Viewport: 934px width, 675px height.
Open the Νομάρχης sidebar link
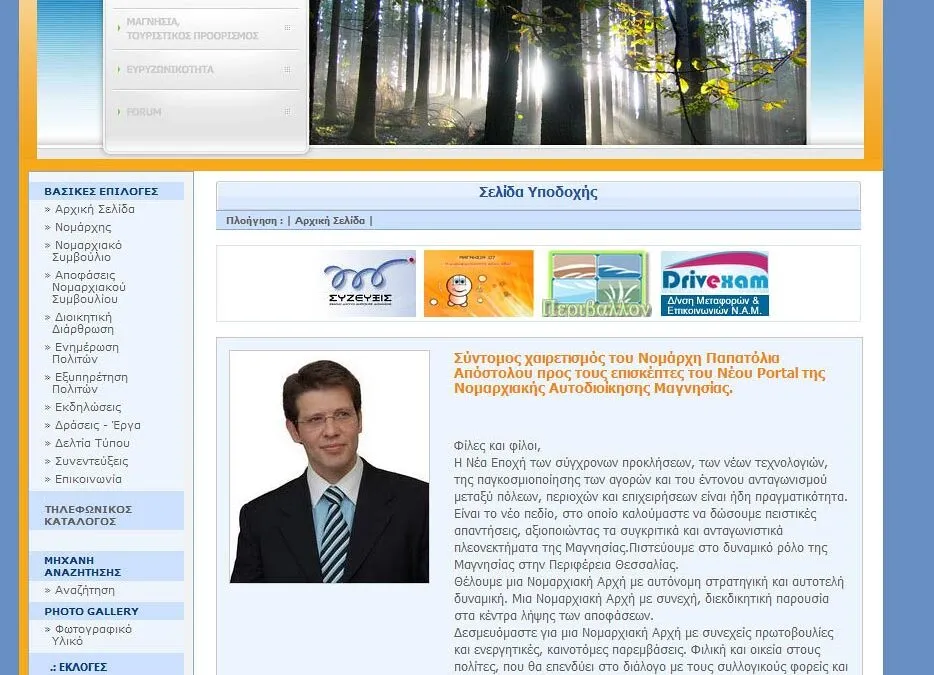click(83, 228)
